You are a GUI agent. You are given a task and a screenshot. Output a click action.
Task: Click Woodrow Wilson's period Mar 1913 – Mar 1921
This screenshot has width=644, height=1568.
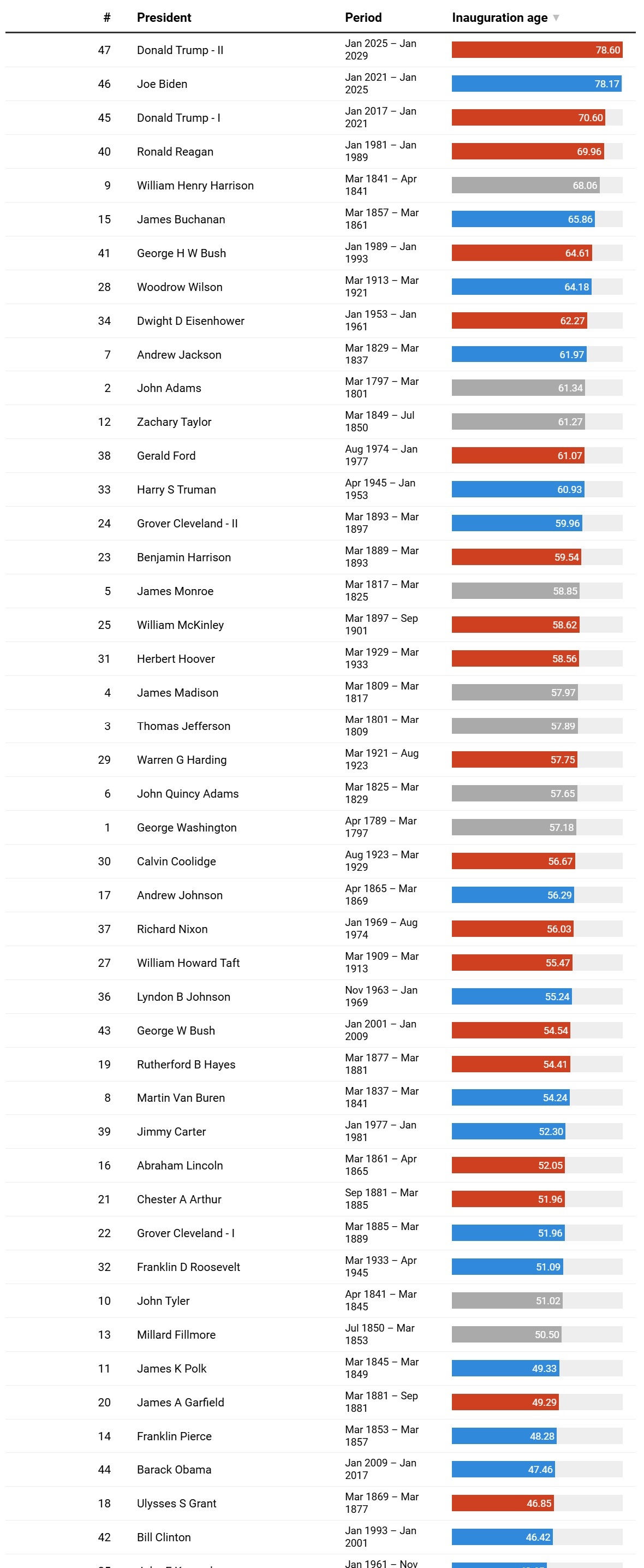[x=381, y=287]
